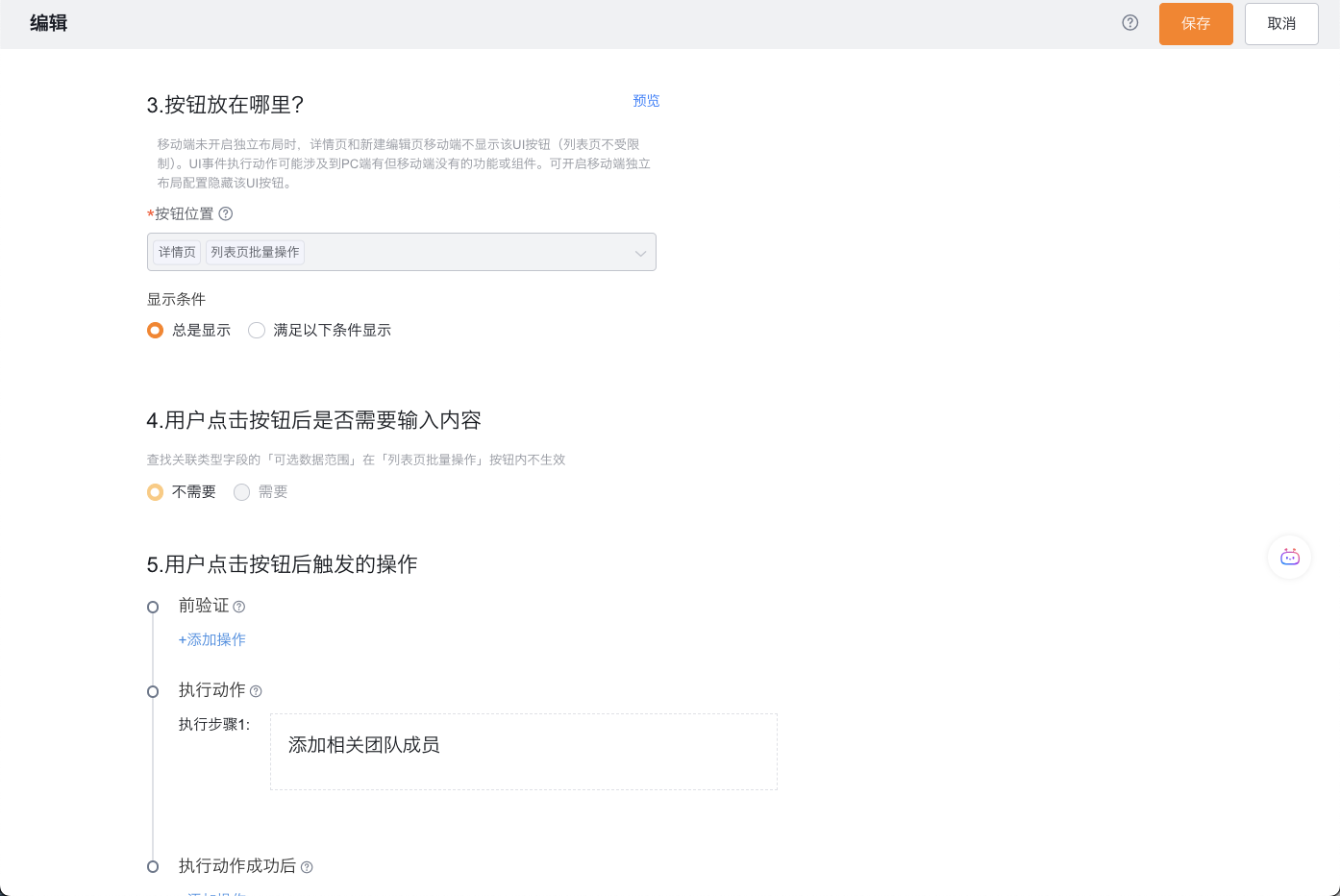Choose the 需要 radio option
Image resolution: width=1340 pixels, height=896 pixels.
point(242,492)
